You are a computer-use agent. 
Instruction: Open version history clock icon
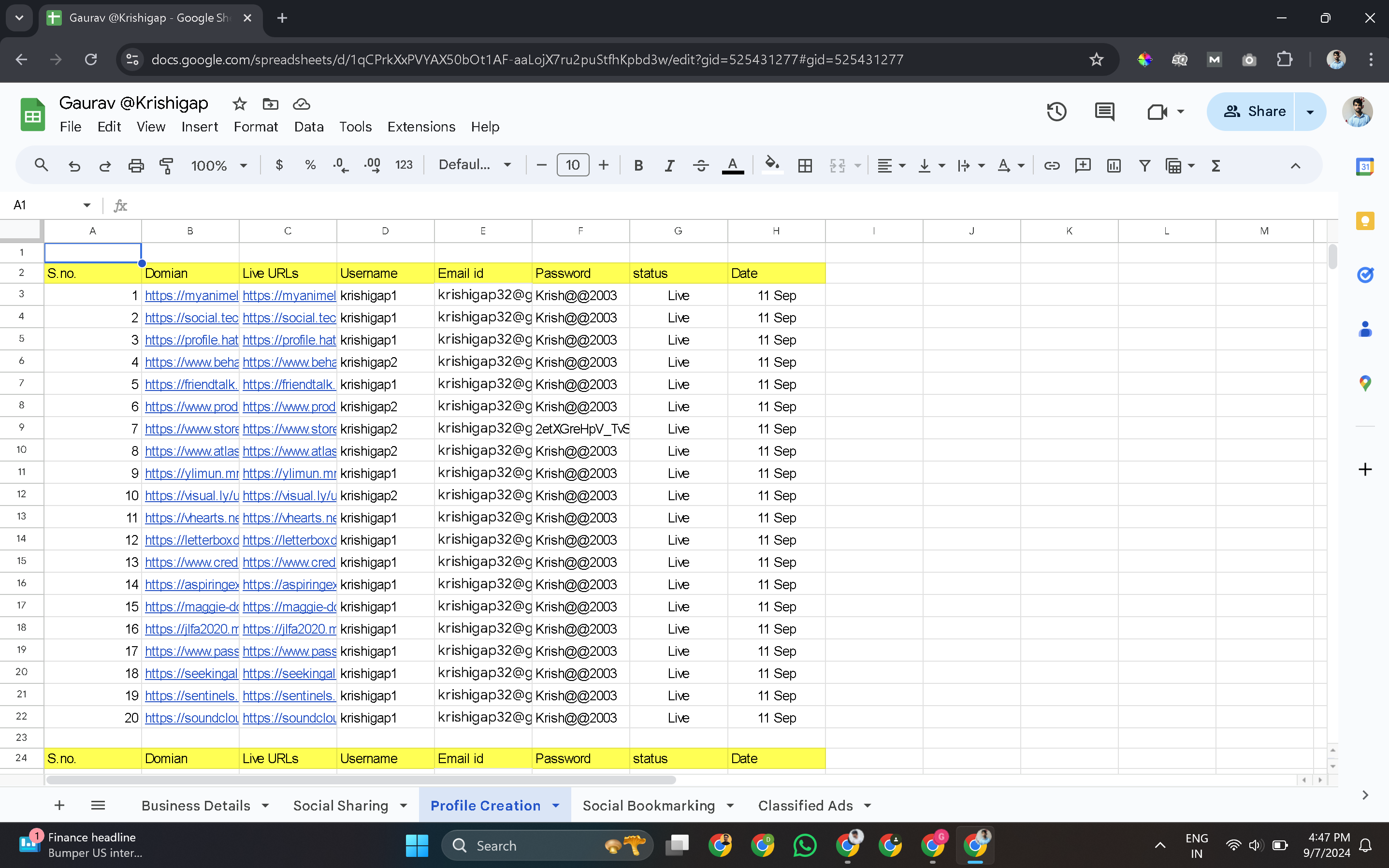coord(1056,111)
